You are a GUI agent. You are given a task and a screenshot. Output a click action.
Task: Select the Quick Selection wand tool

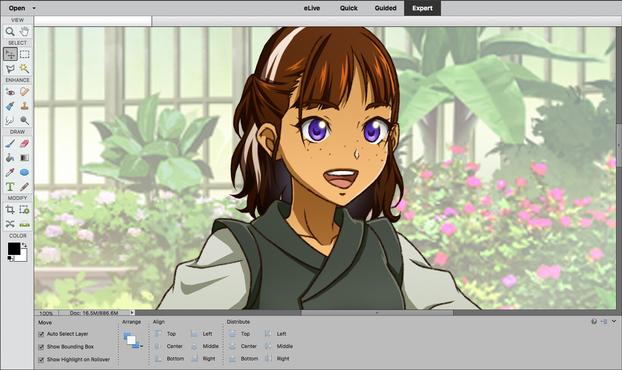tap(24, 69)
